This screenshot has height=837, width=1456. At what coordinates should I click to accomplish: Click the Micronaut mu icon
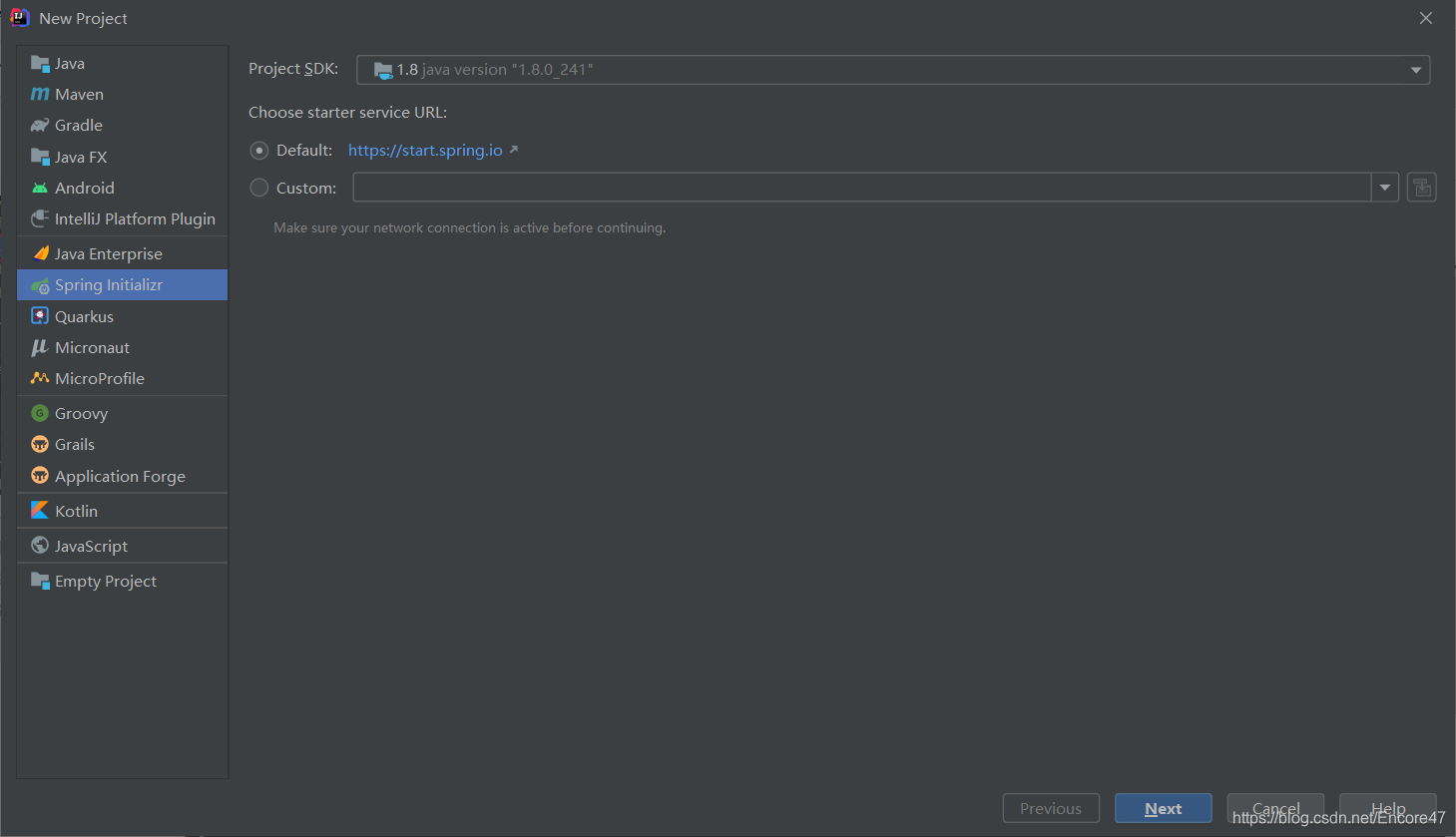(40, 347)
